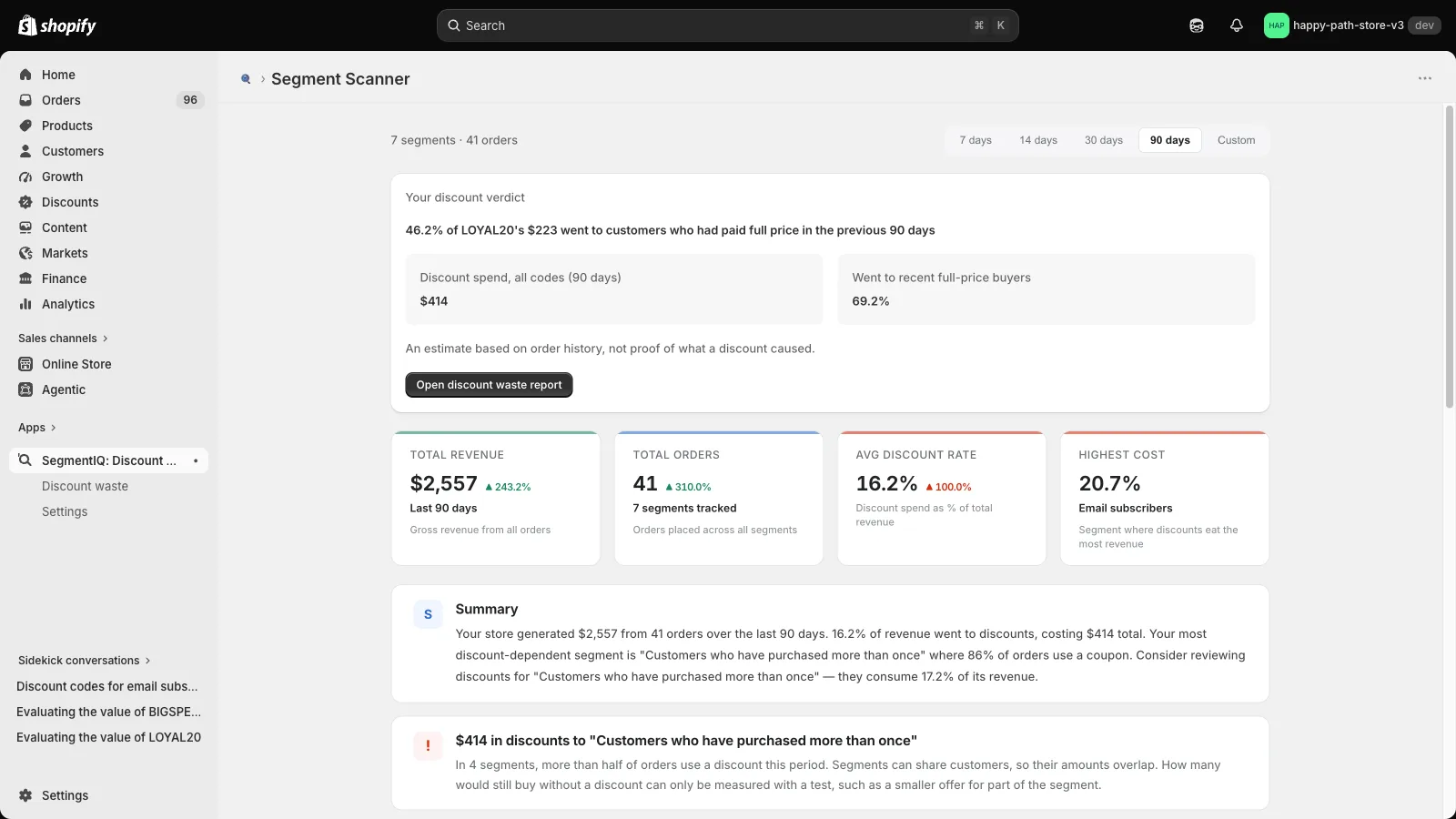
Task: Click the pin dot beside SegmentIQ
Action: point(196,460)
